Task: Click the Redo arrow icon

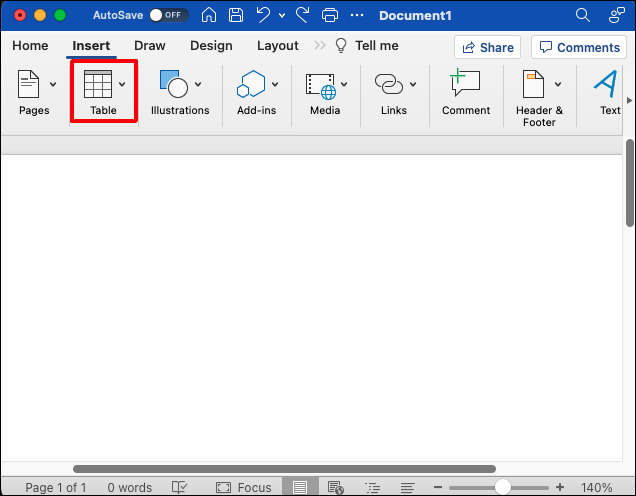Action: coord(302,15)
